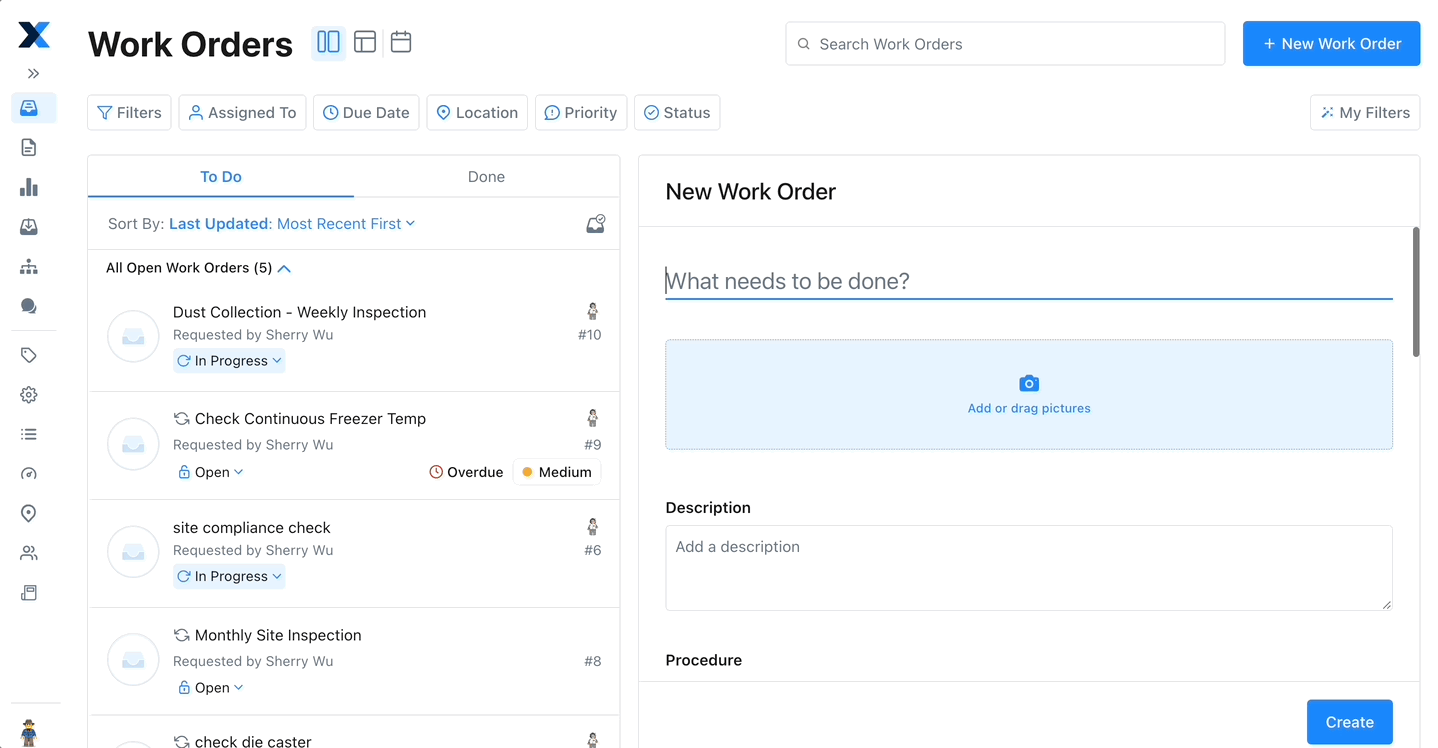Open the gauge meters icon in the sidebar
Image resolution: width=1438 pixels, height=748 pixels.
(29, 474)
